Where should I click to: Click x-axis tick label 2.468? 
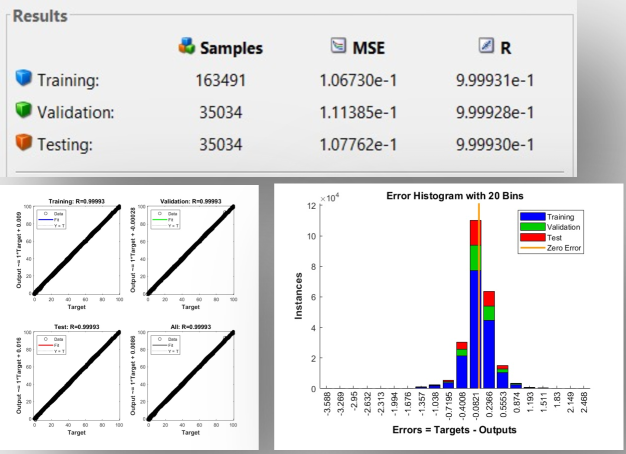(x=584, y=402)
